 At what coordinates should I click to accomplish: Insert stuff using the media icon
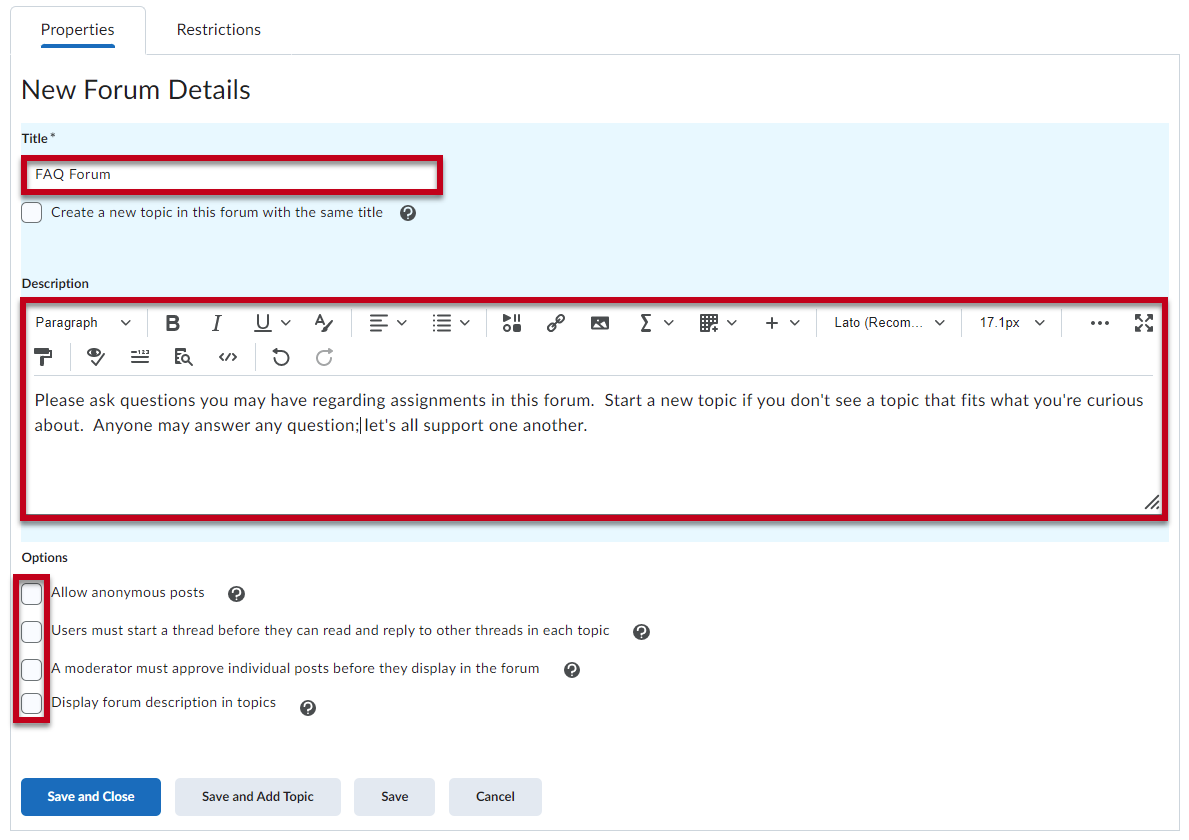pos(512,323)
